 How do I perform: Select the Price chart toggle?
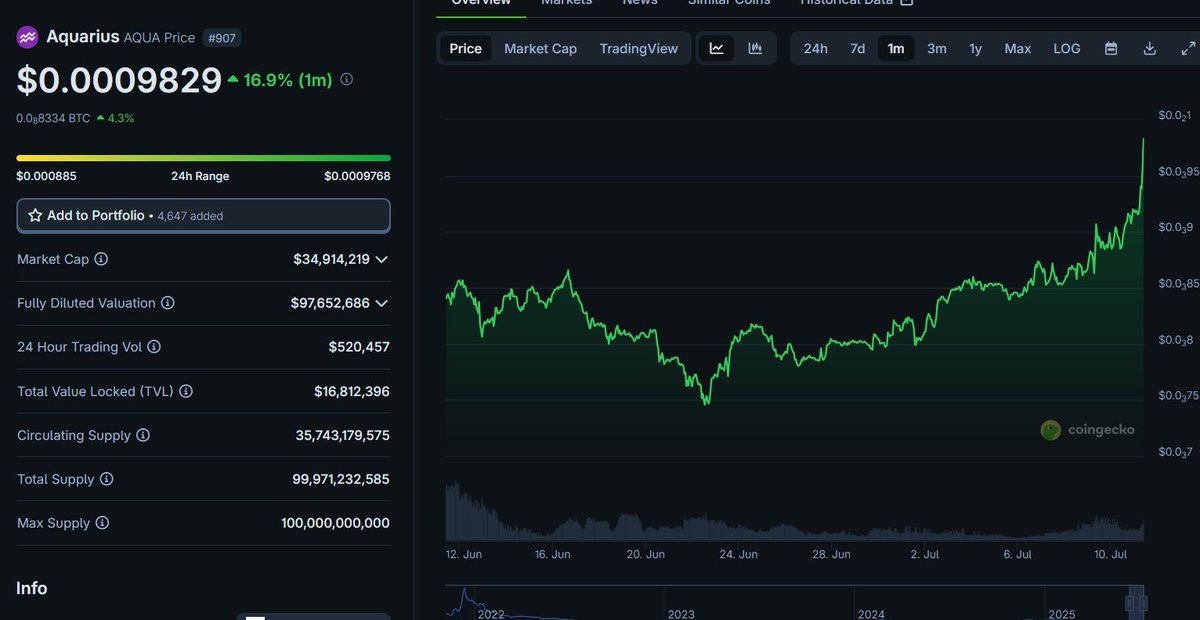465,48
